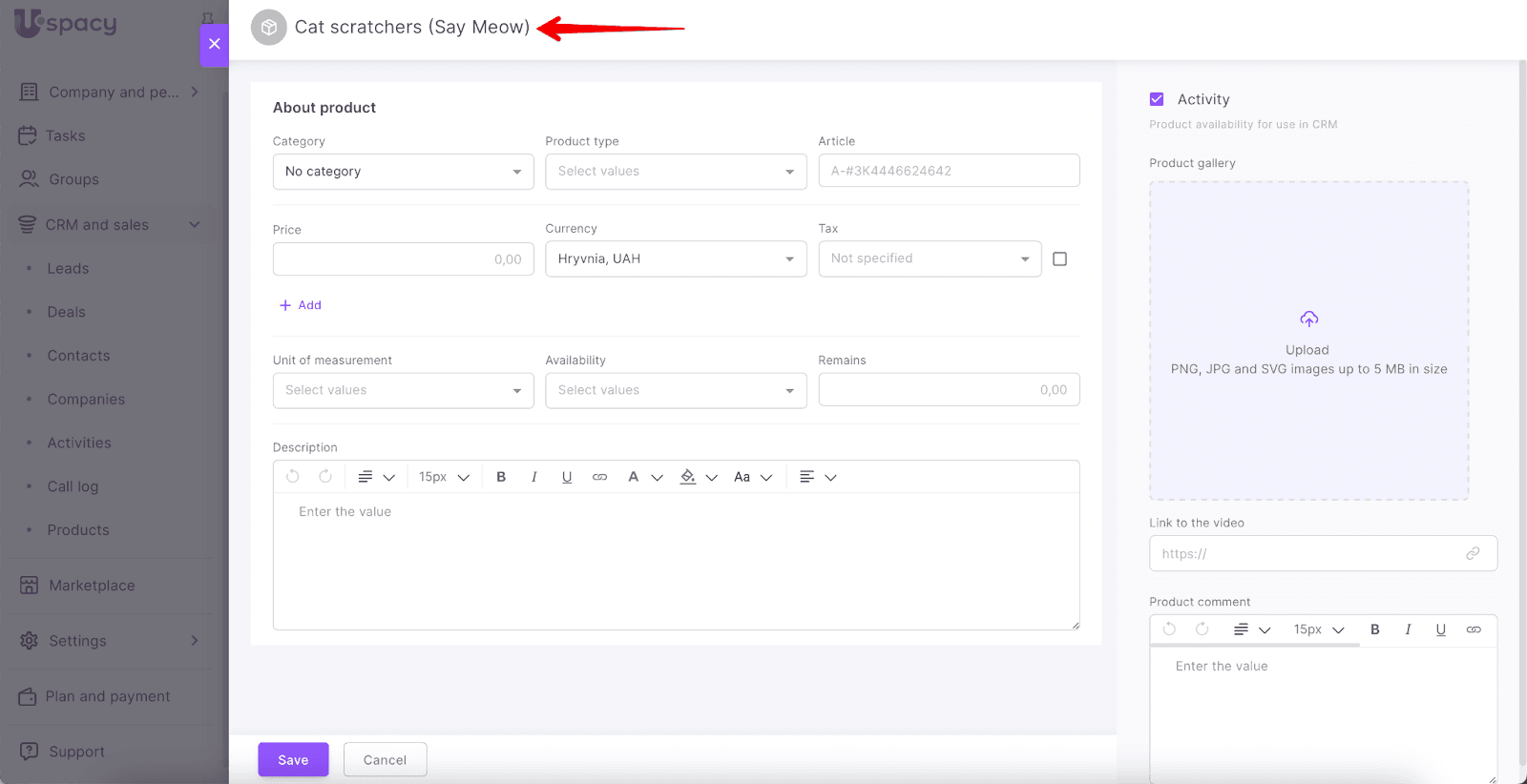Toggle the checkbox beside Tax field
Viewport: 1527px width, 784px height.
(1059, 259)
